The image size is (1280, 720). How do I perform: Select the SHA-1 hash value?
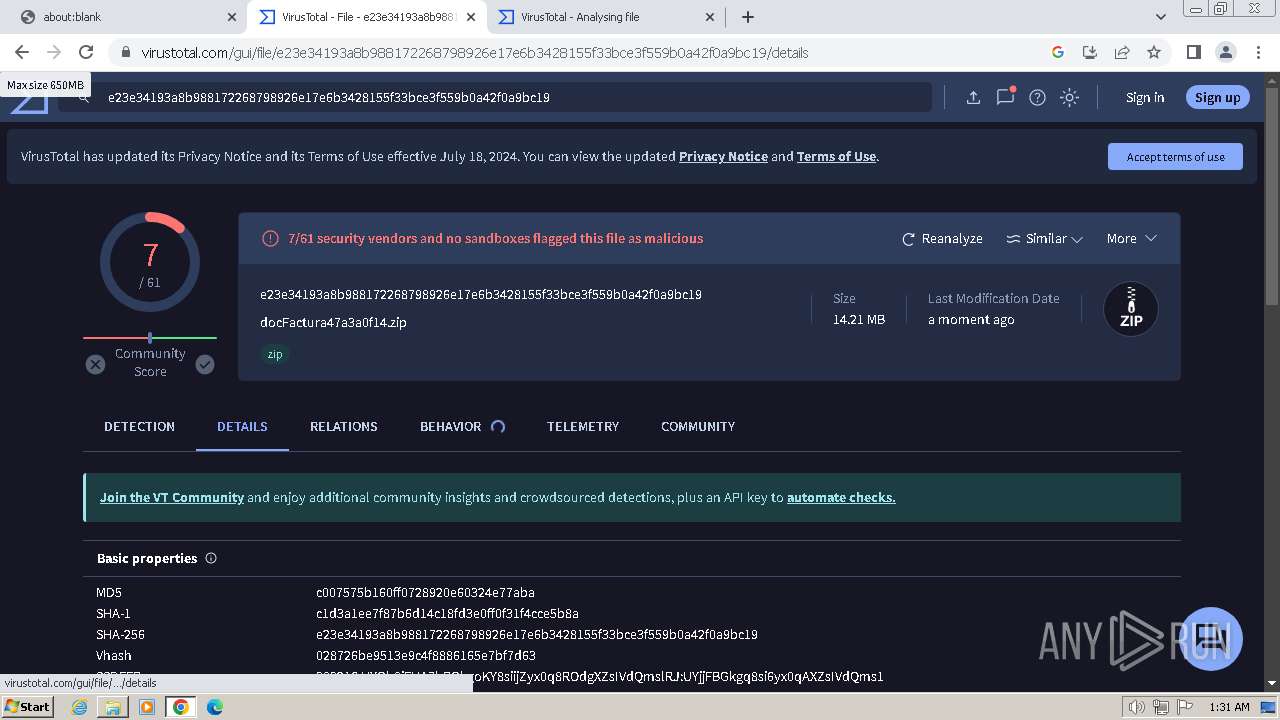pyautogui.click(x=447, y=613)
